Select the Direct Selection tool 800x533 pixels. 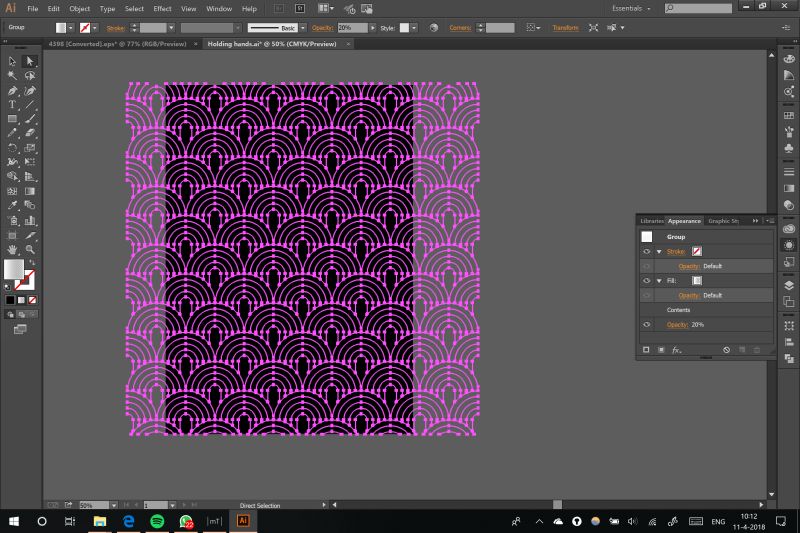30,61
